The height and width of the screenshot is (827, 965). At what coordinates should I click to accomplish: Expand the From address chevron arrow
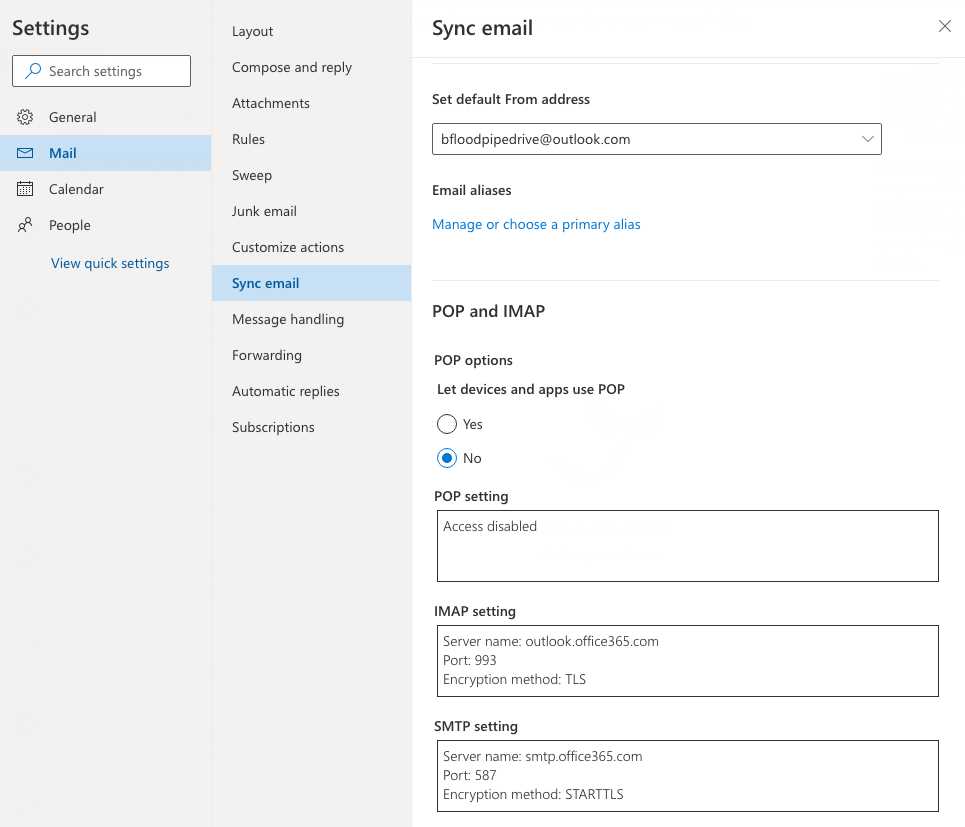[x=867, y=139]
